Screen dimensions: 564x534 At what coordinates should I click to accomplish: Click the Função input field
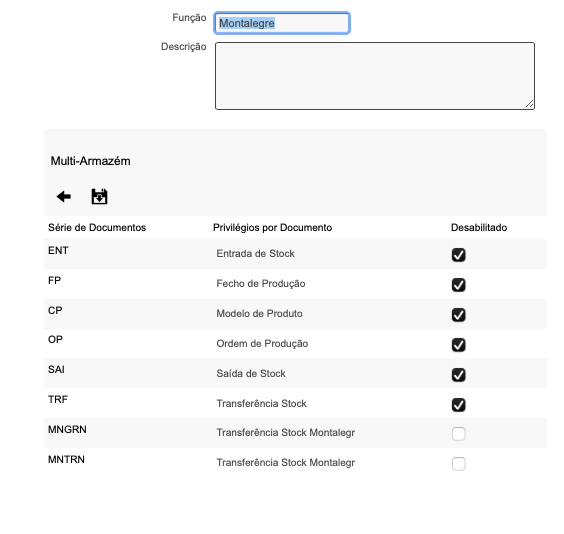coord(282,23)
